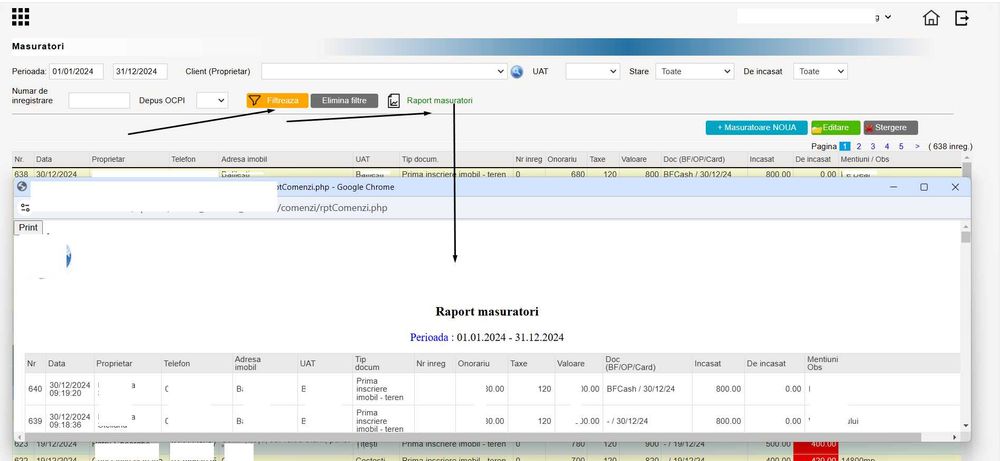The width and height of the screenshot is (1000, 461).
Task: Open the Client (Proprietar) dropdown
Action: coord(384,71)
